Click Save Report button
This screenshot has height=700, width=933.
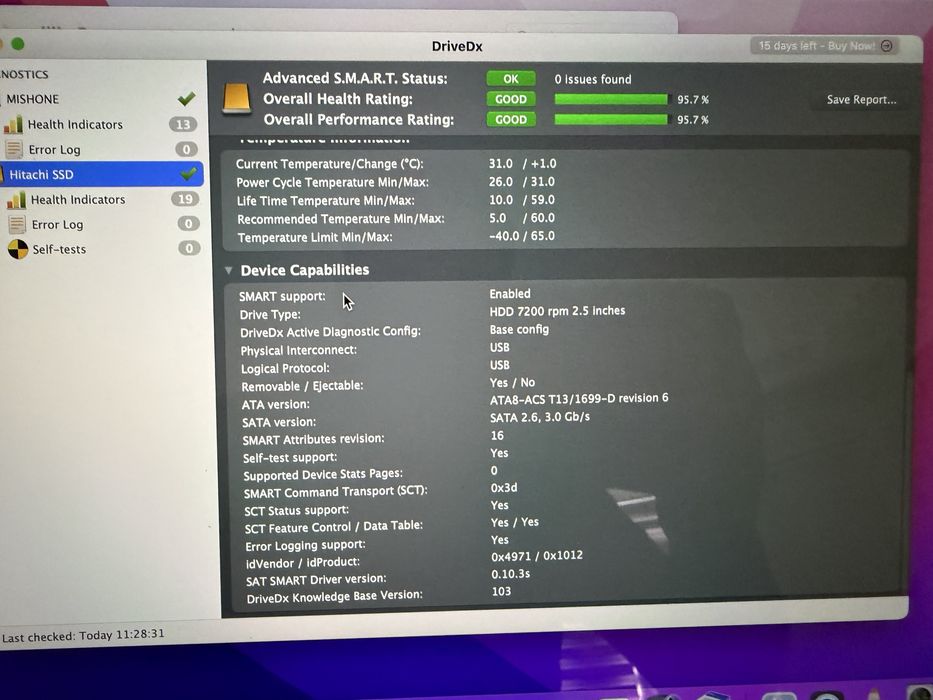pyautogui.click(x=861, y=100)
